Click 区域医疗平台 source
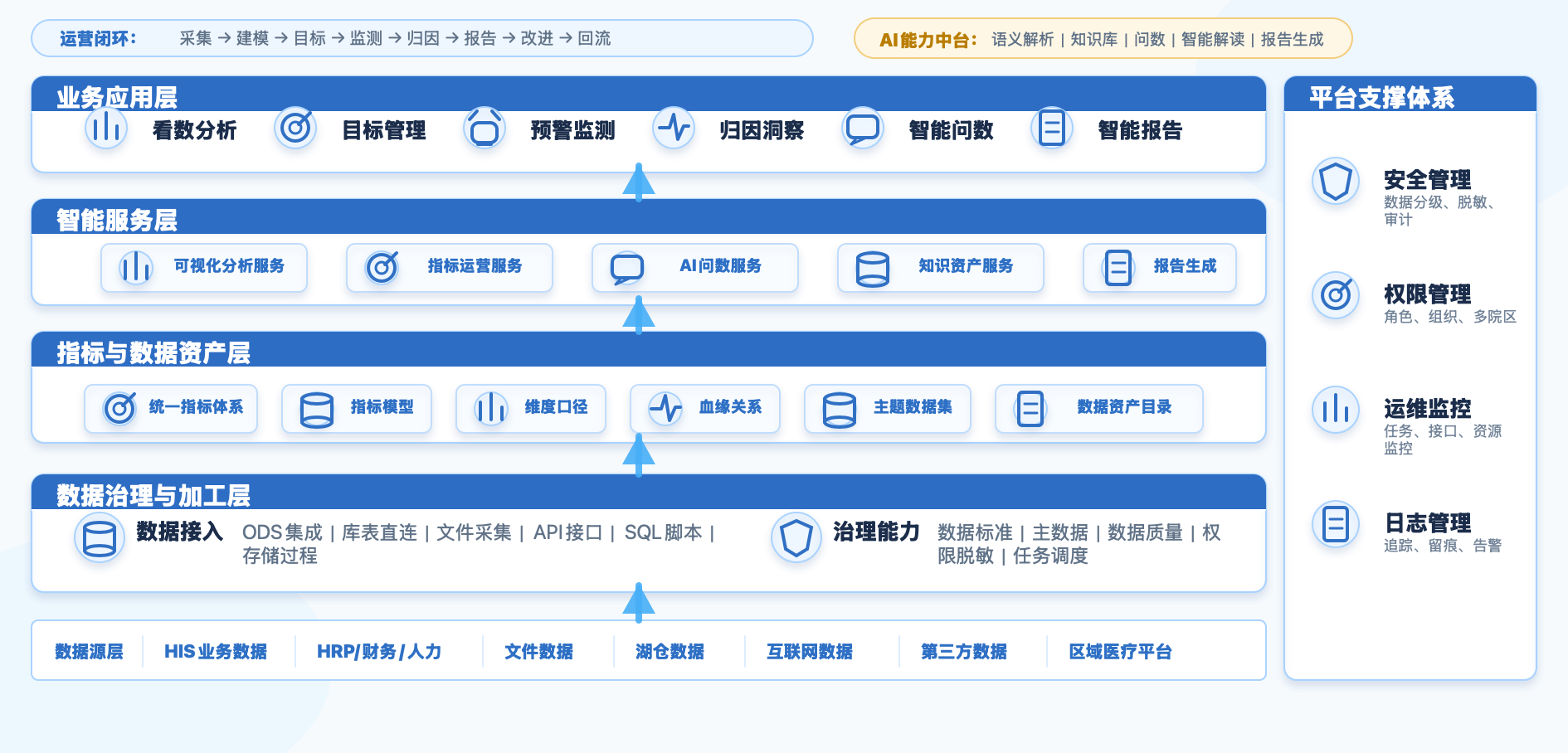 tap(1120, 651)
